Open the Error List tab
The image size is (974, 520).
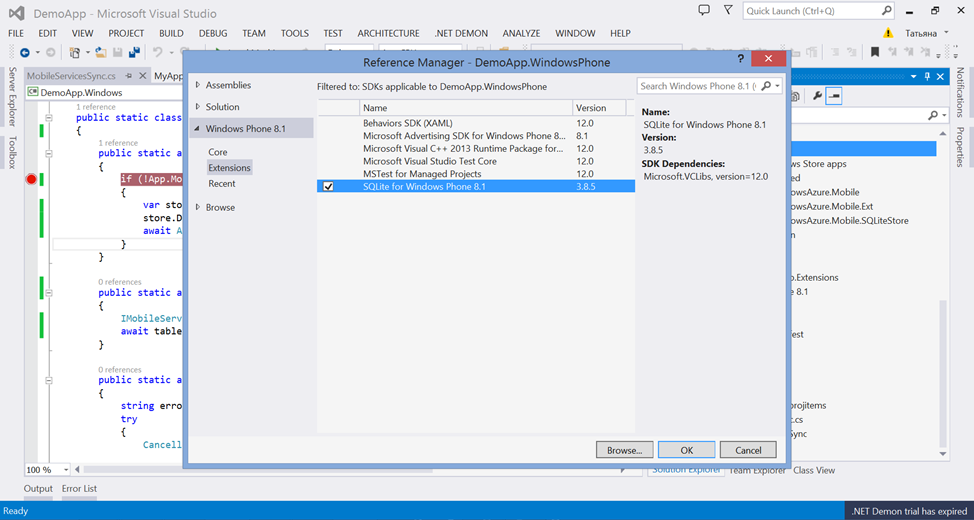tap(80, 488)
